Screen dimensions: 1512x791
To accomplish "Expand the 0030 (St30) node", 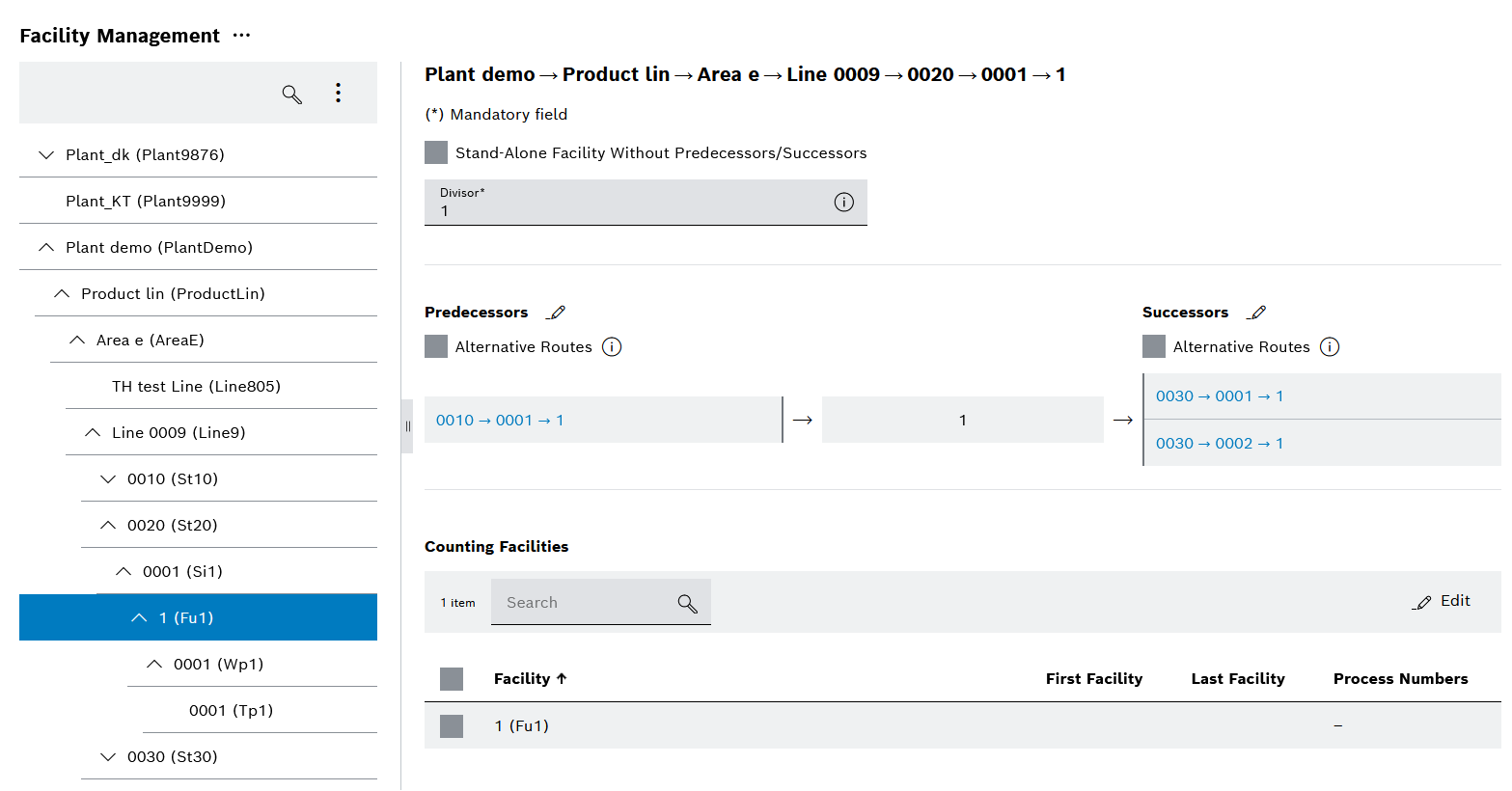I will click(107, 756).
